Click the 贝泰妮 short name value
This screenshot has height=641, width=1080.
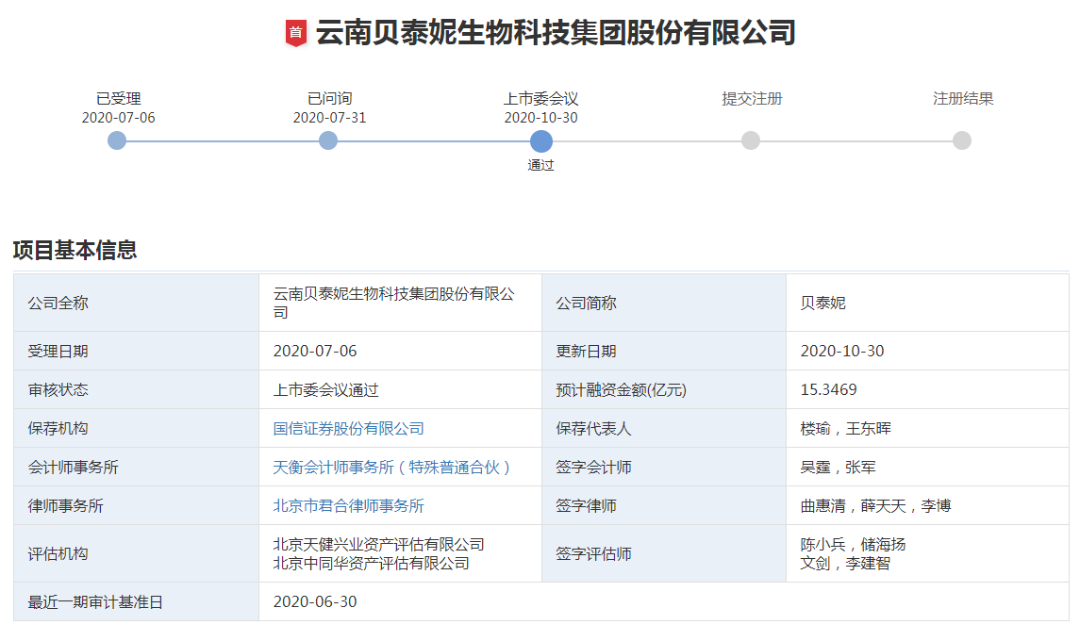822,303
